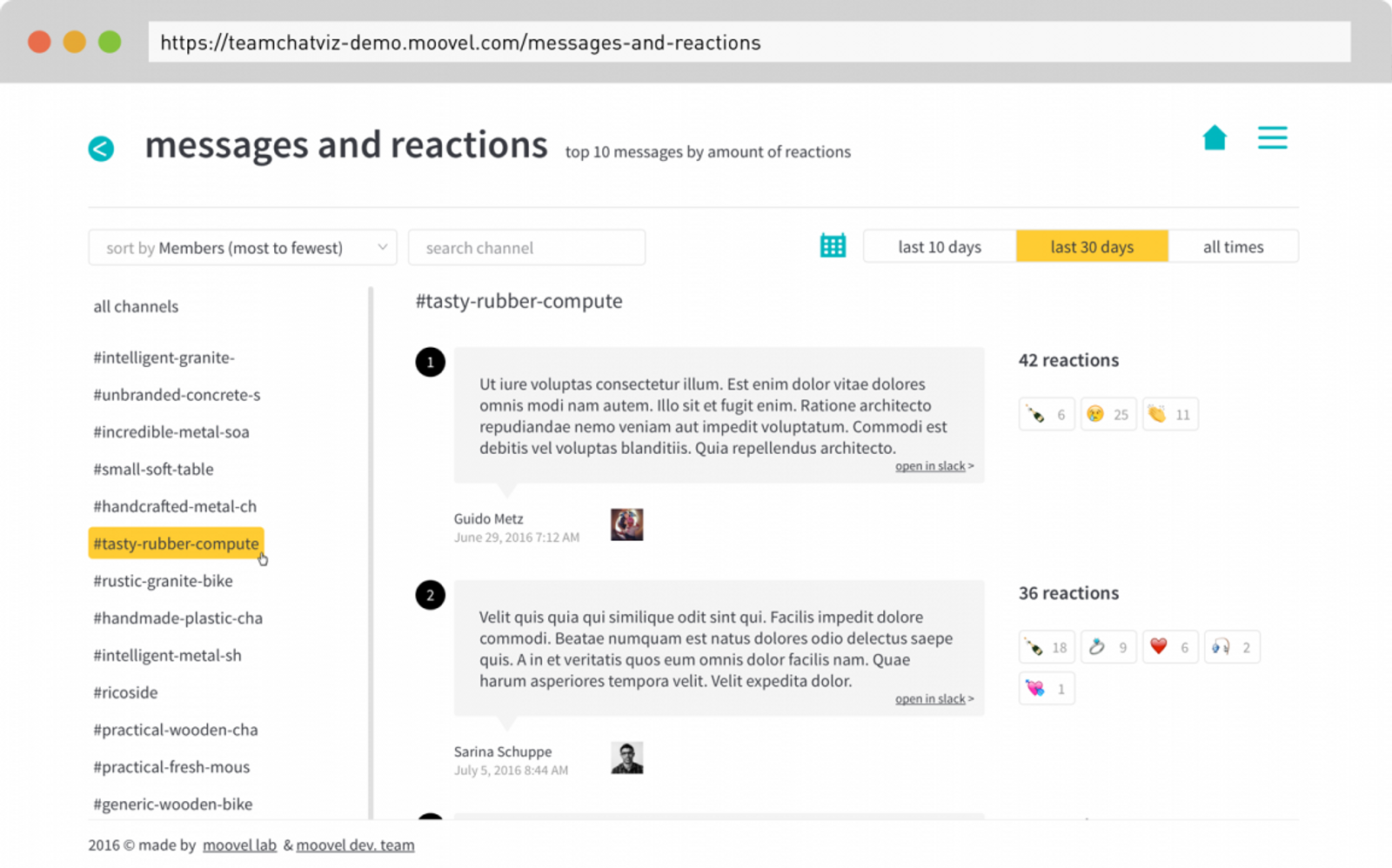
Task: Click the search channel input field
Action: point(526,248)
